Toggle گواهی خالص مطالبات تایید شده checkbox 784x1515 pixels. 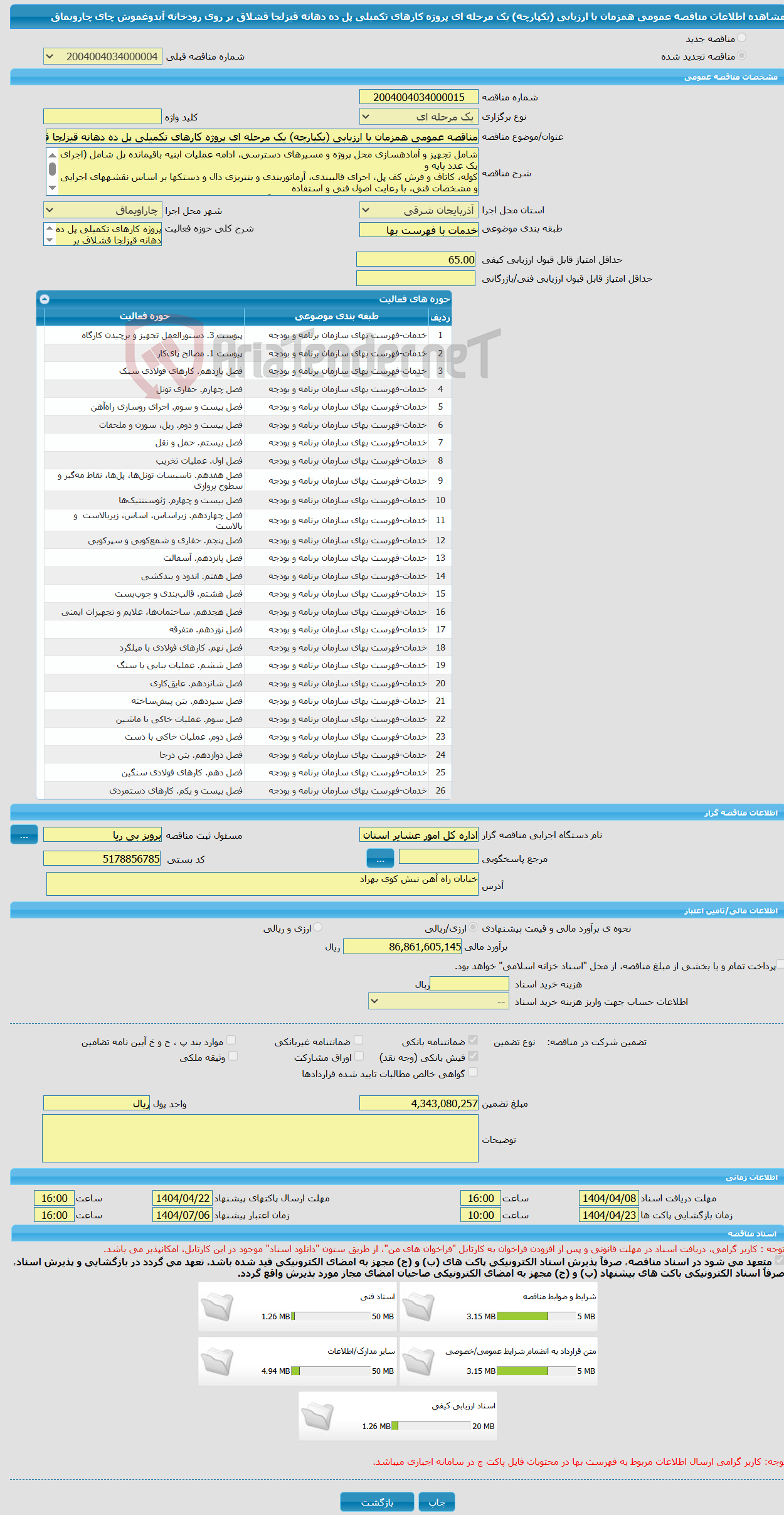473,1072
